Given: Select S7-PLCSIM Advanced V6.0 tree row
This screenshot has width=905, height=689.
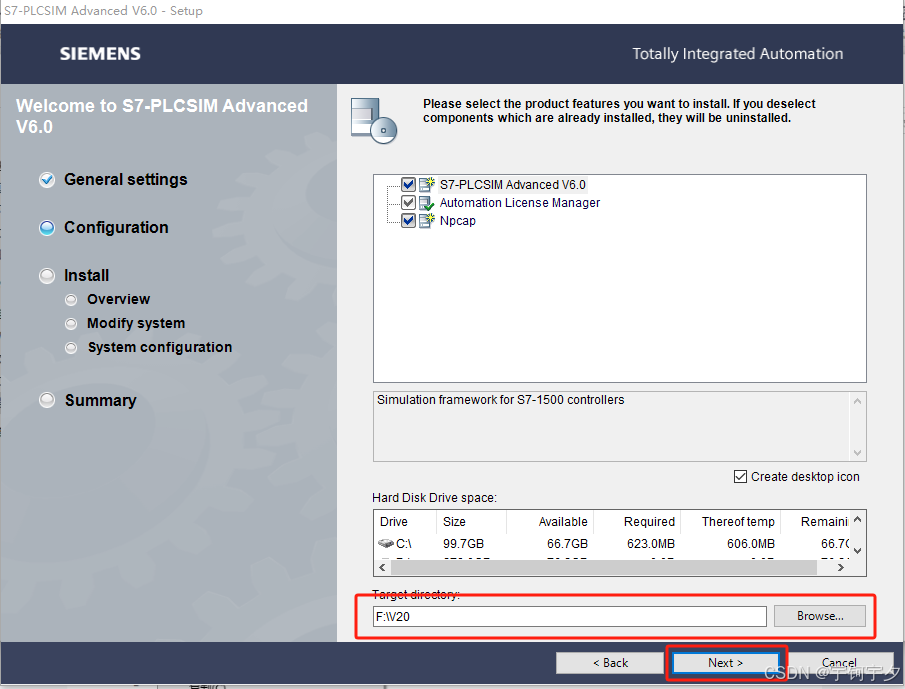Looking at the screenshot, I should coord(513,185).
